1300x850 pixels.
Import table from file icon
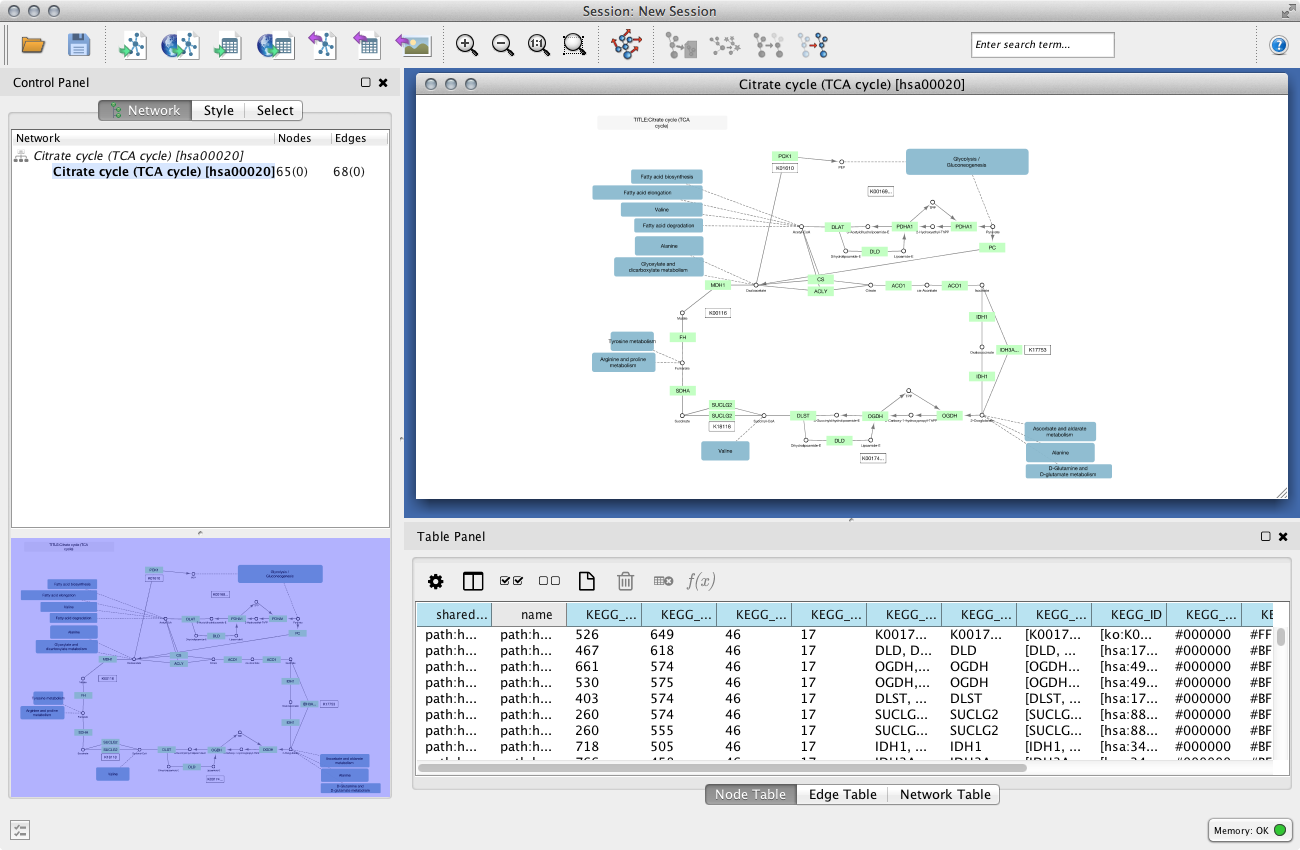click(227, 45)
